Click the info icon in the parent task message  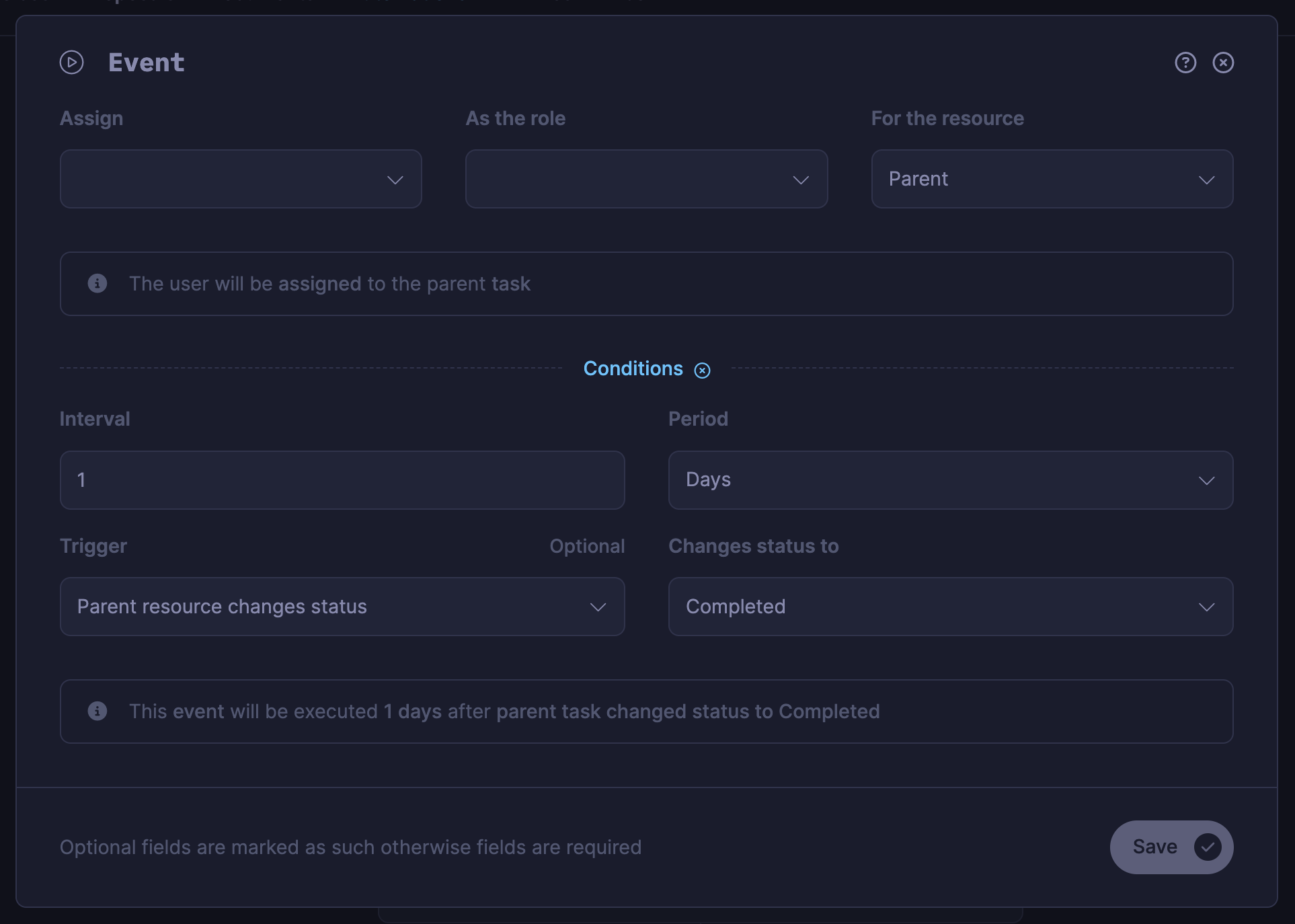(x=97, y=283)
